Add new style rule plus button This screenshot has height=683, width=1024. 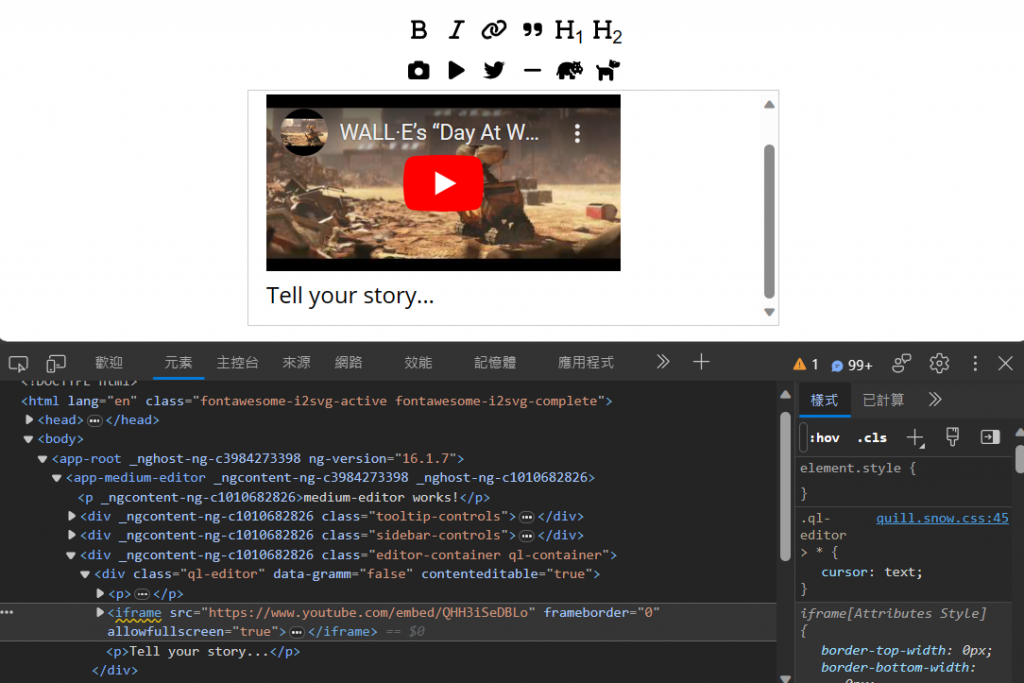916,438
